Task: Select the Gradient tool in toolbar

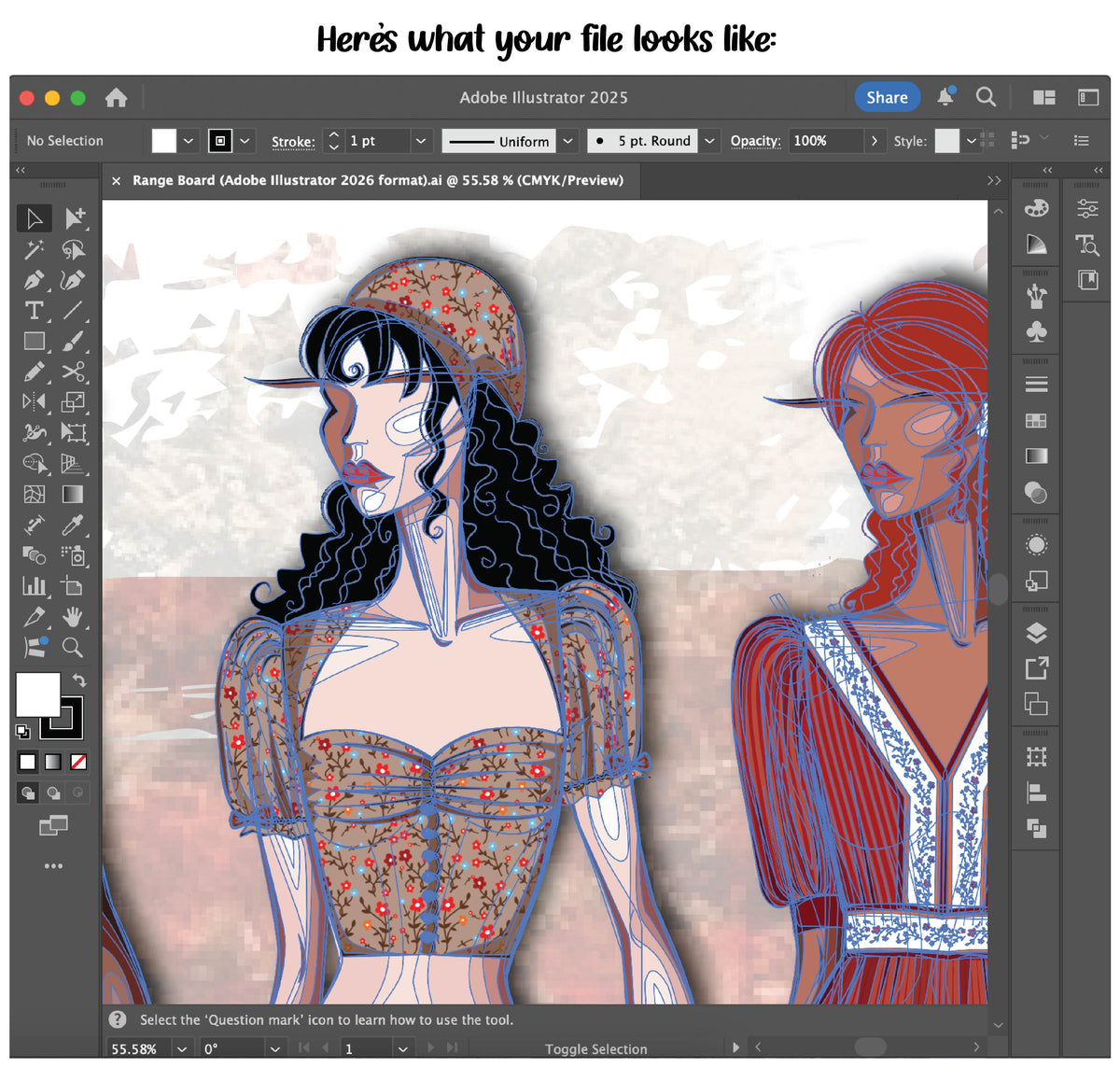Action: coord(73,494)
